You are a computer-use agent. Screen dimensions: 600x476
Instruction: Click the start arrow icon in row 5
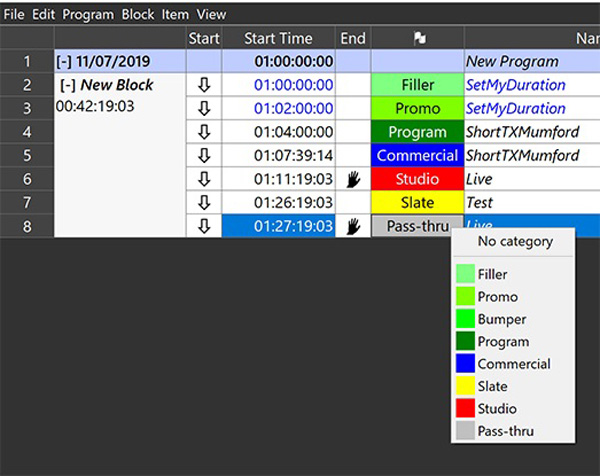[x=204, y=156]
